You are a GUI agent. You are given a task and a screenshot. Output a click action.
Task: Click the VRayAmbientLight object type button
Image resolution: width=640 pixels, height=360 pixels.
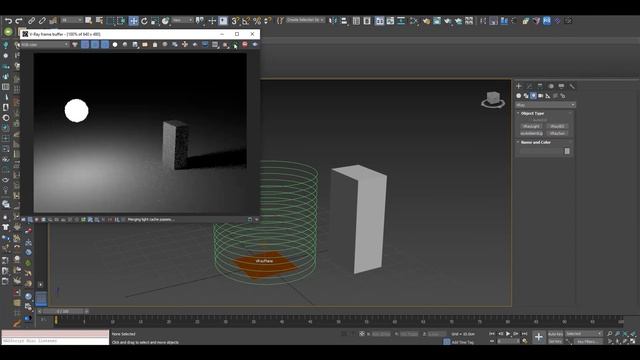pos(531,133)
